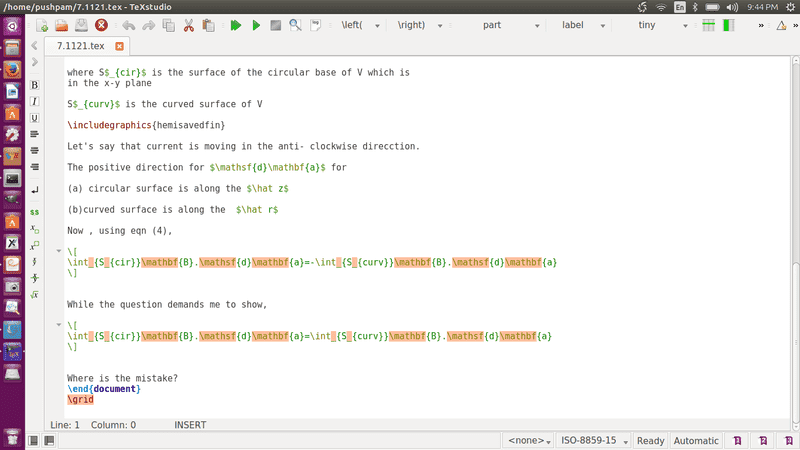Click the 'Automatic' status bar button
The width and height of the screenshot is (800, 450).
tap(696, 440)
